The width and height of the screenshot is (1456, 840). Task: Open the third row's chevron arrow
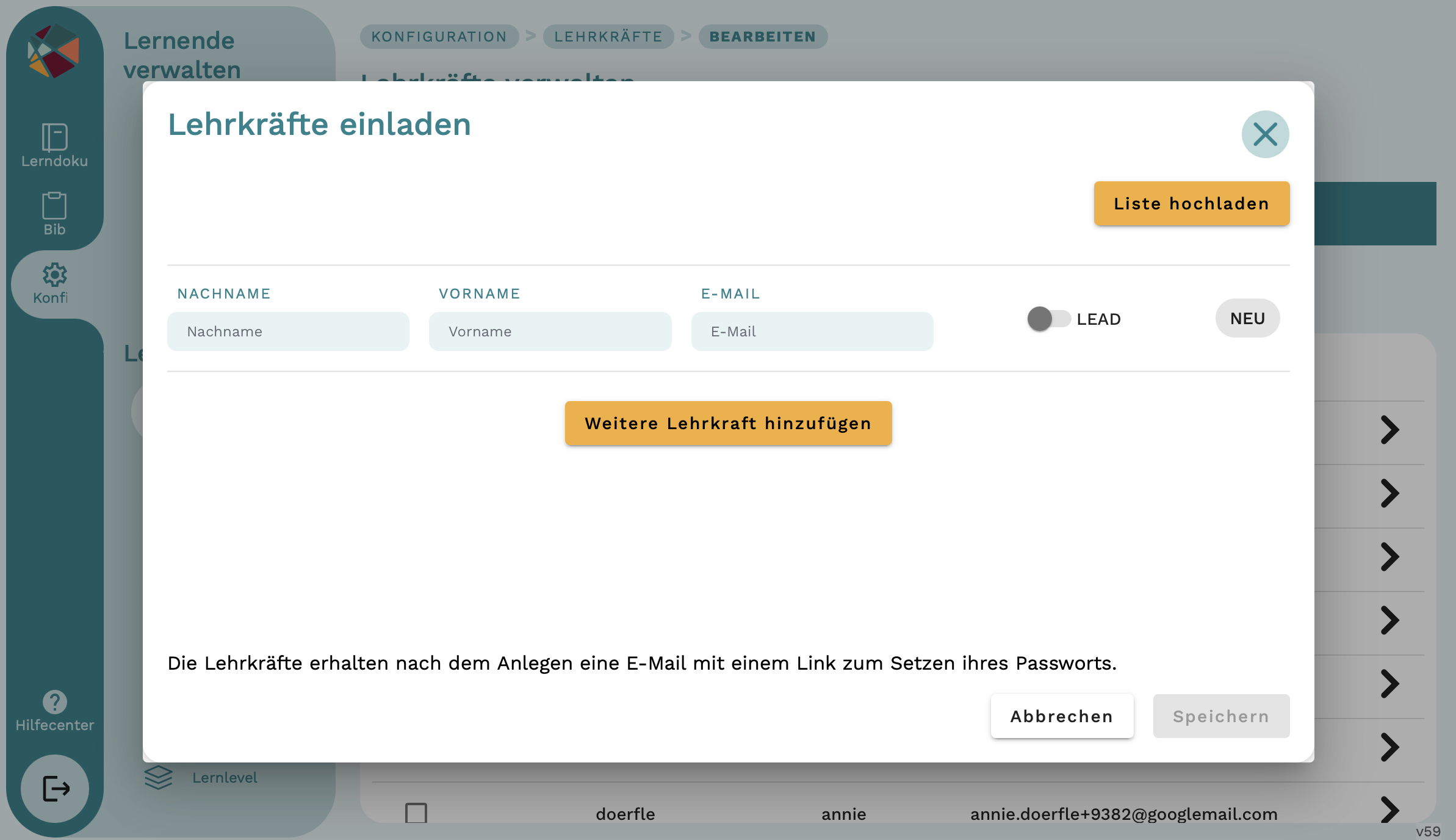coord(1389,557)
